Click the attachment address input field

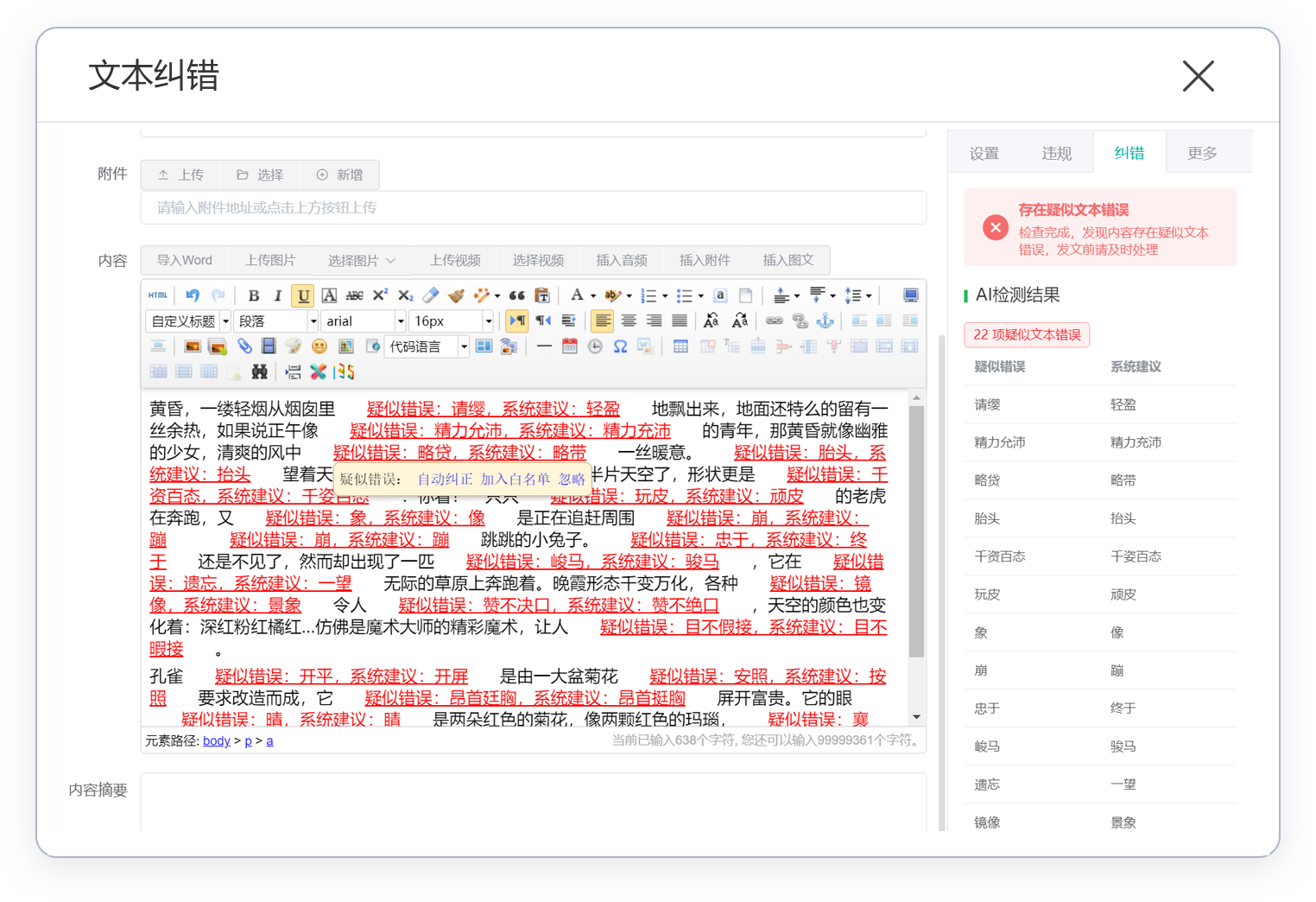coord(533,208)
